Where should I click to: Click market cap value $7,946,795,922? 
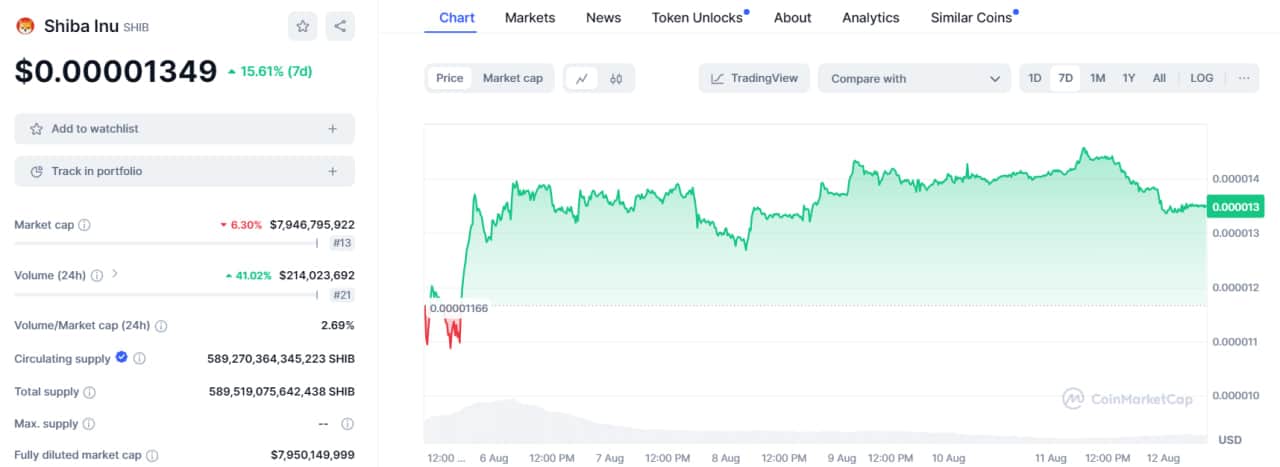point(312,225)
